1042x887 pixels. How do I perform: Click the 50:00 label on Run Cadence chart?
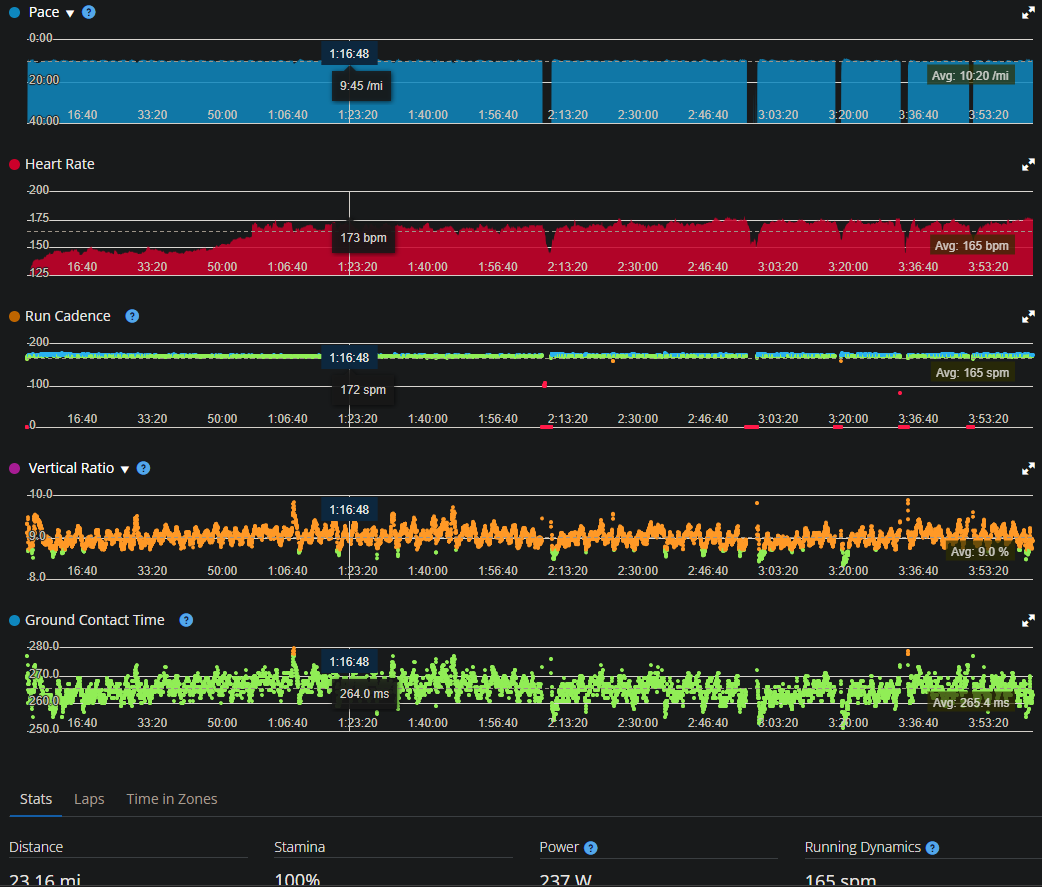click(222, 419)
